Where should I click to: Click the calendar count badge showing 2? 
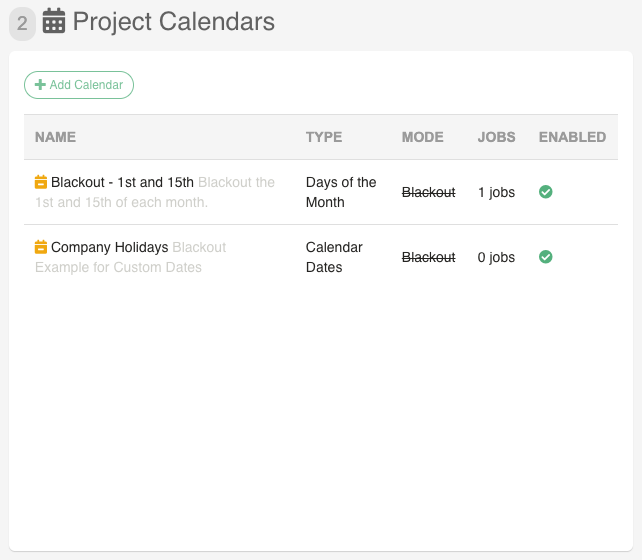(22, 23)
